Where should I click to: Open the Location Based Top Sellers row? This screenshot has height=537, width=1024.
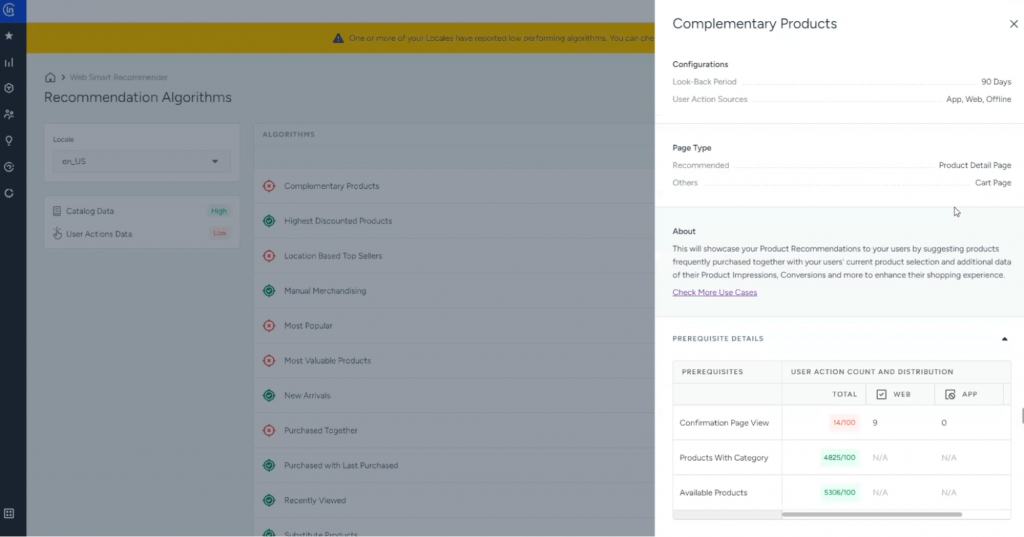454,256
